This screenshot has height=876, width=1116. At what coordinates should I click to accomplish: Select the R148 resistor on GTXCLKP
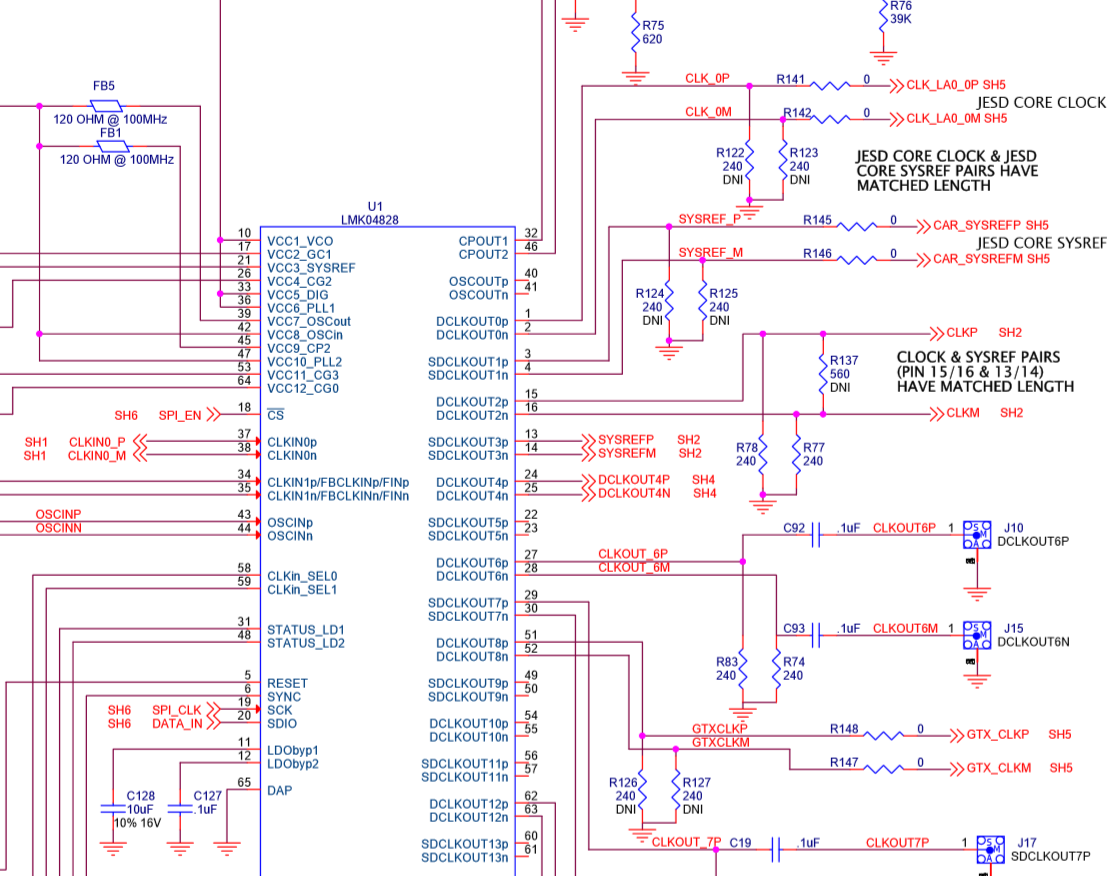[884, 736]
